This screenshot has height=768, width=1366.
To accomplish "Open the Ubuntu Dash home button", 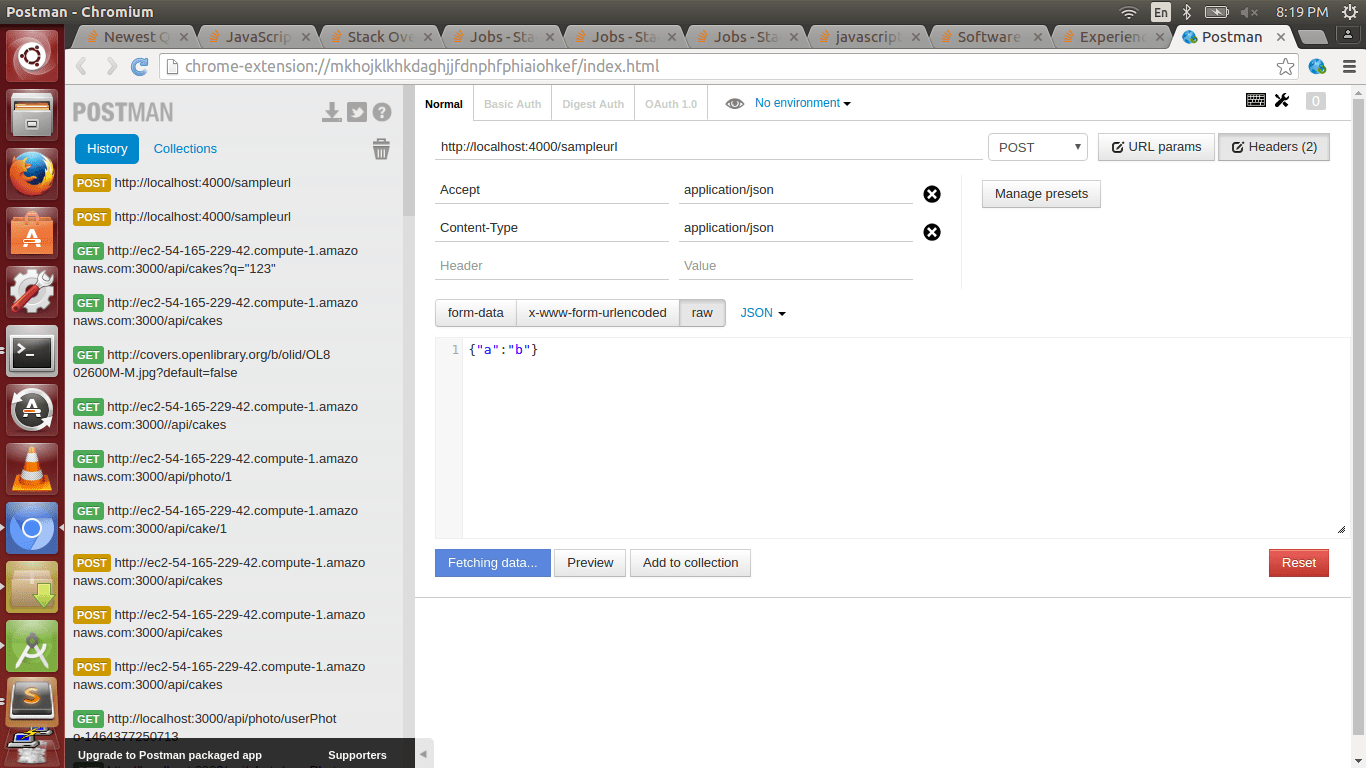I will pyautogui.click(x=33, y=55).
